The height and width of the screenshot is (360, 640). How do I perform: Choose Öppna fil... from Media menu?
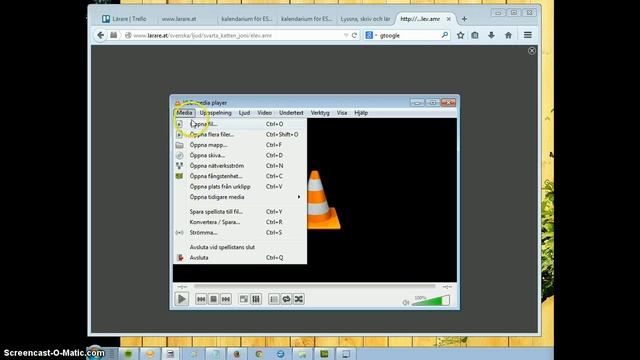240,124
